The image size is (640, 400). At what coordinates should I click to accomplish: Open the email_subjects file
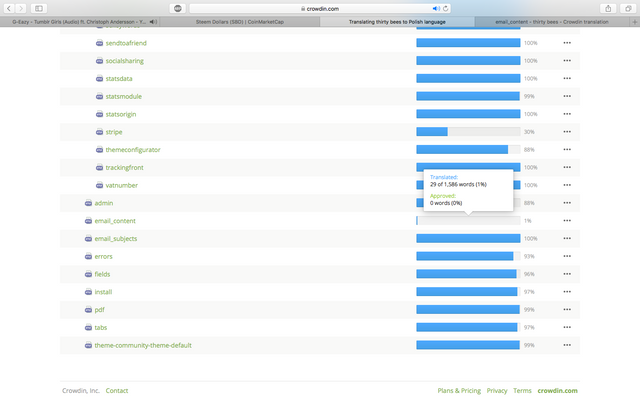click(116, 239)
